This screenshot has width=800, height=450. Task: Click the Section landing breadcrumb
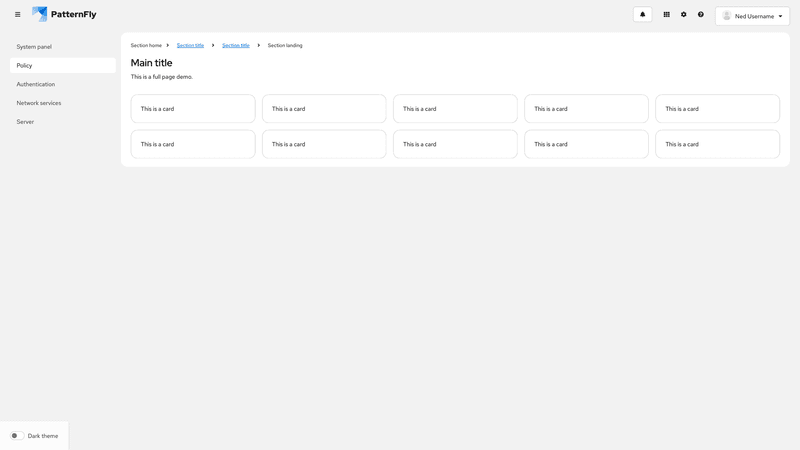point(285,45)
